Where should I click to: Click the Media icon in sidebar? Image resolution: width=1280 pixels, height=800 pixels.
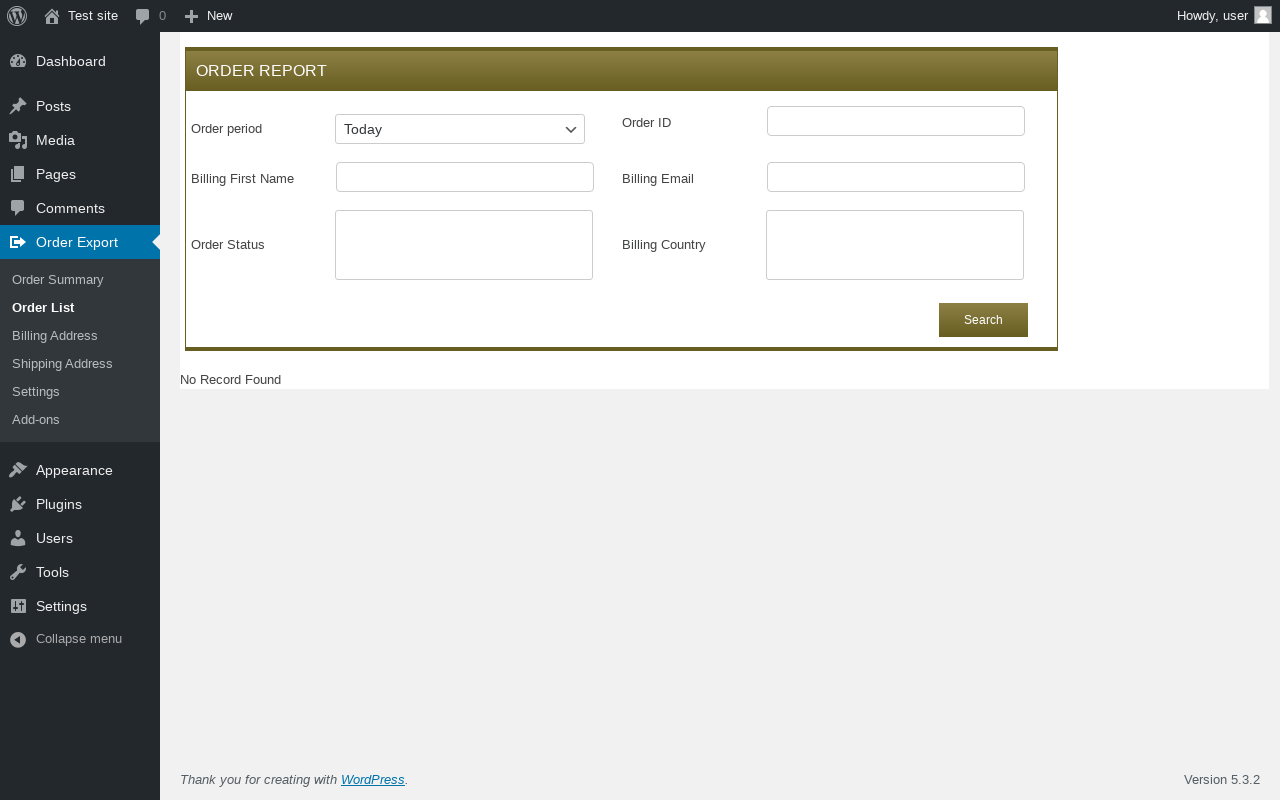point(18,140)
